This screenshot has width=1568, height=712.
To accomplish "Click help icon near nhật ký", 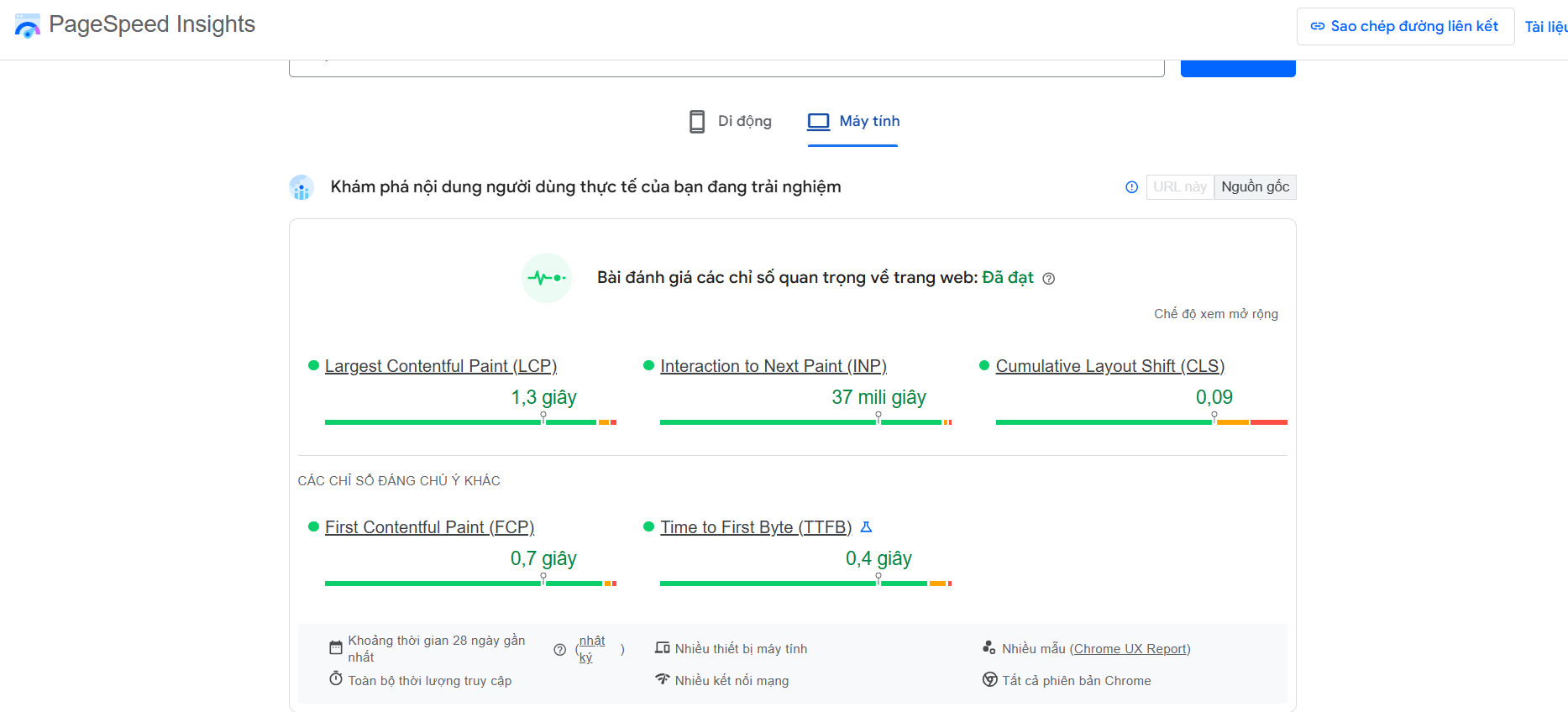I will [560, 649].
